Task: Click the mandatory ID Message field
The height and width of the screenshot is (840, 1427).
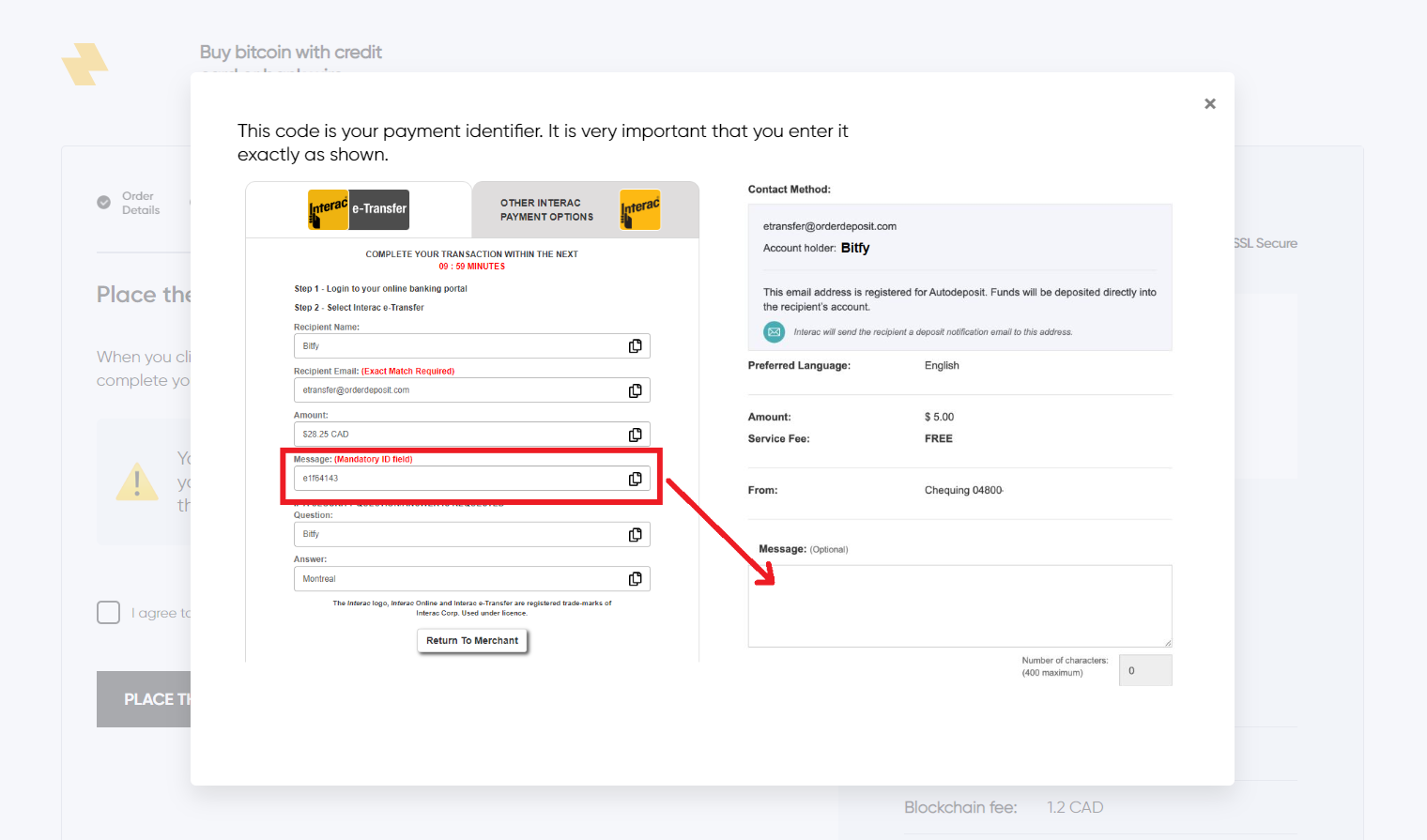Action: [471, 479]
